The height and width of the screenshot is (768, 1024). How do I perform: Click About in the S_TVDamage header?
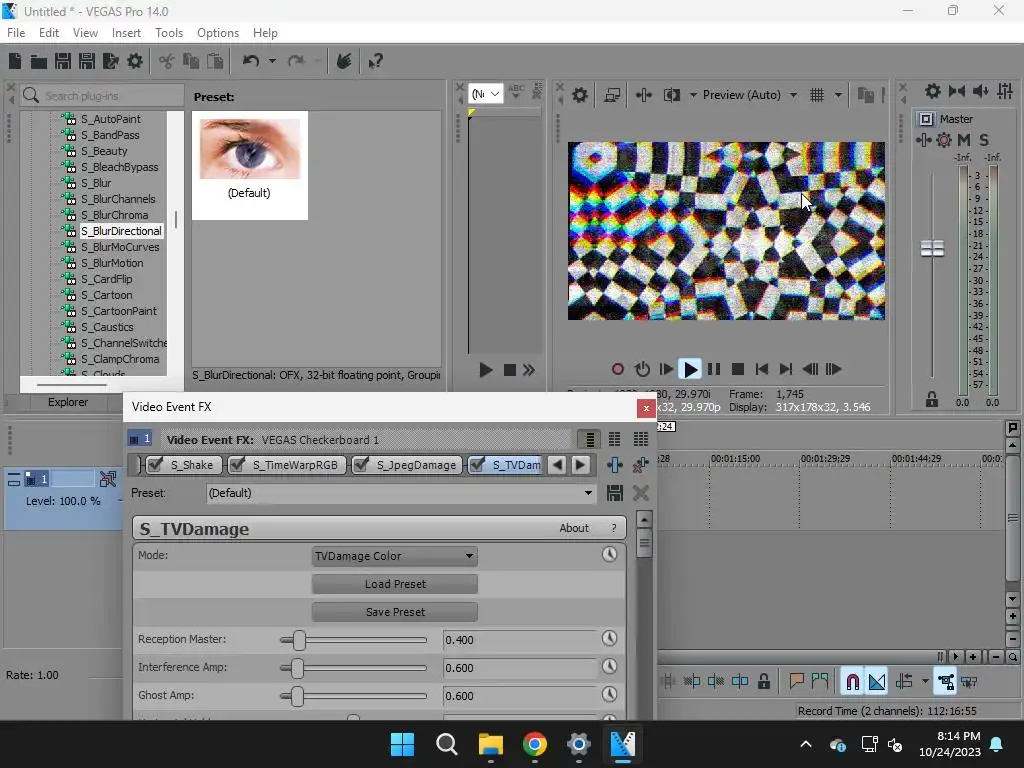pyautogui.click(x=573, y=528)
